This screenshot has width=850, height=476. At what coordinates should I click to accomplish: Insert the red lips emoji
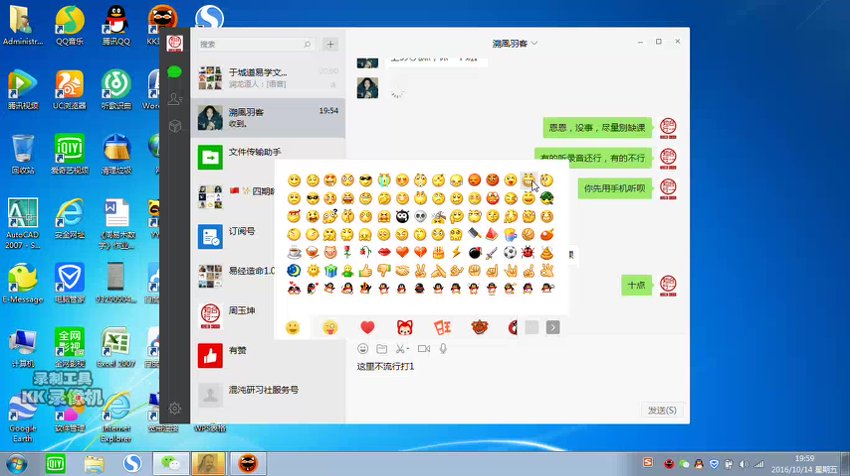pyautogui.click(x=384, y=253)
